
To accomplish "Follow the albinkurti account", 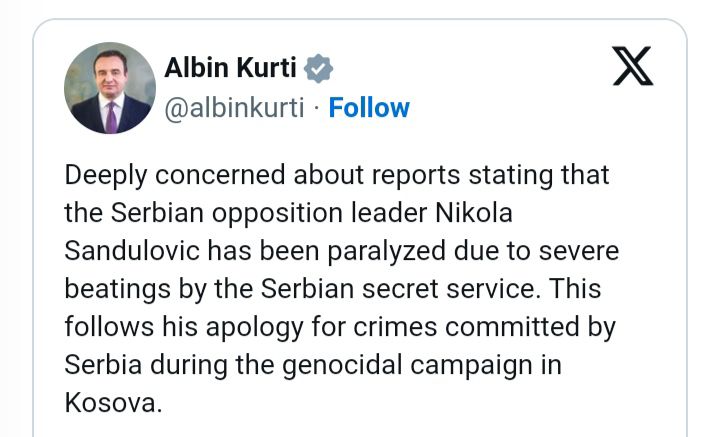I will (x=369, y=107).
